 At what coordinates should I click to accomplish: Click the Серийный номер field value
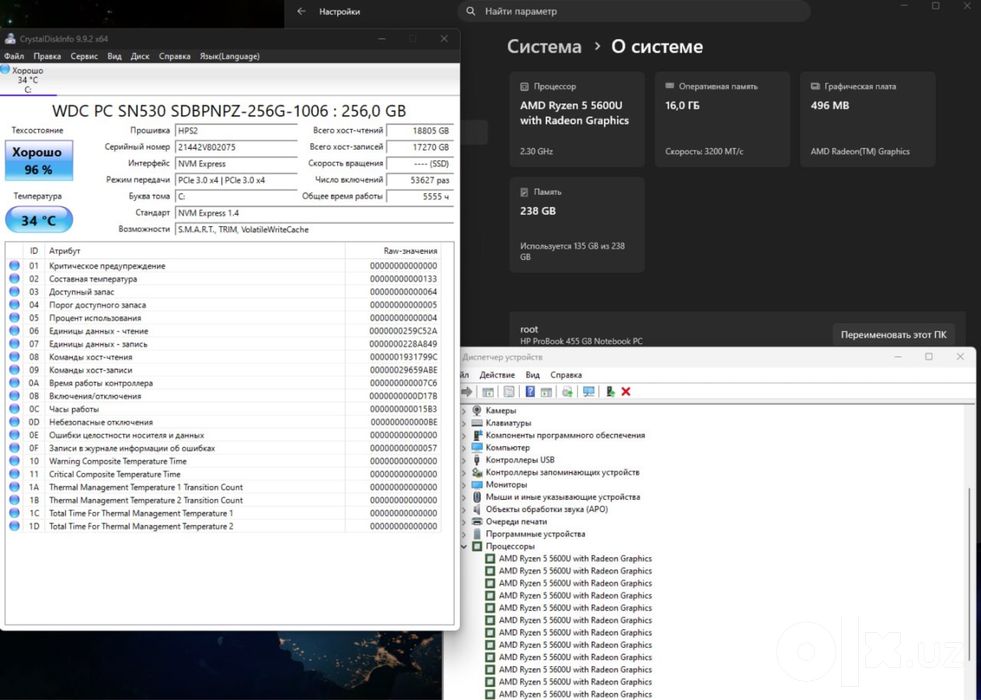point(236,148)
